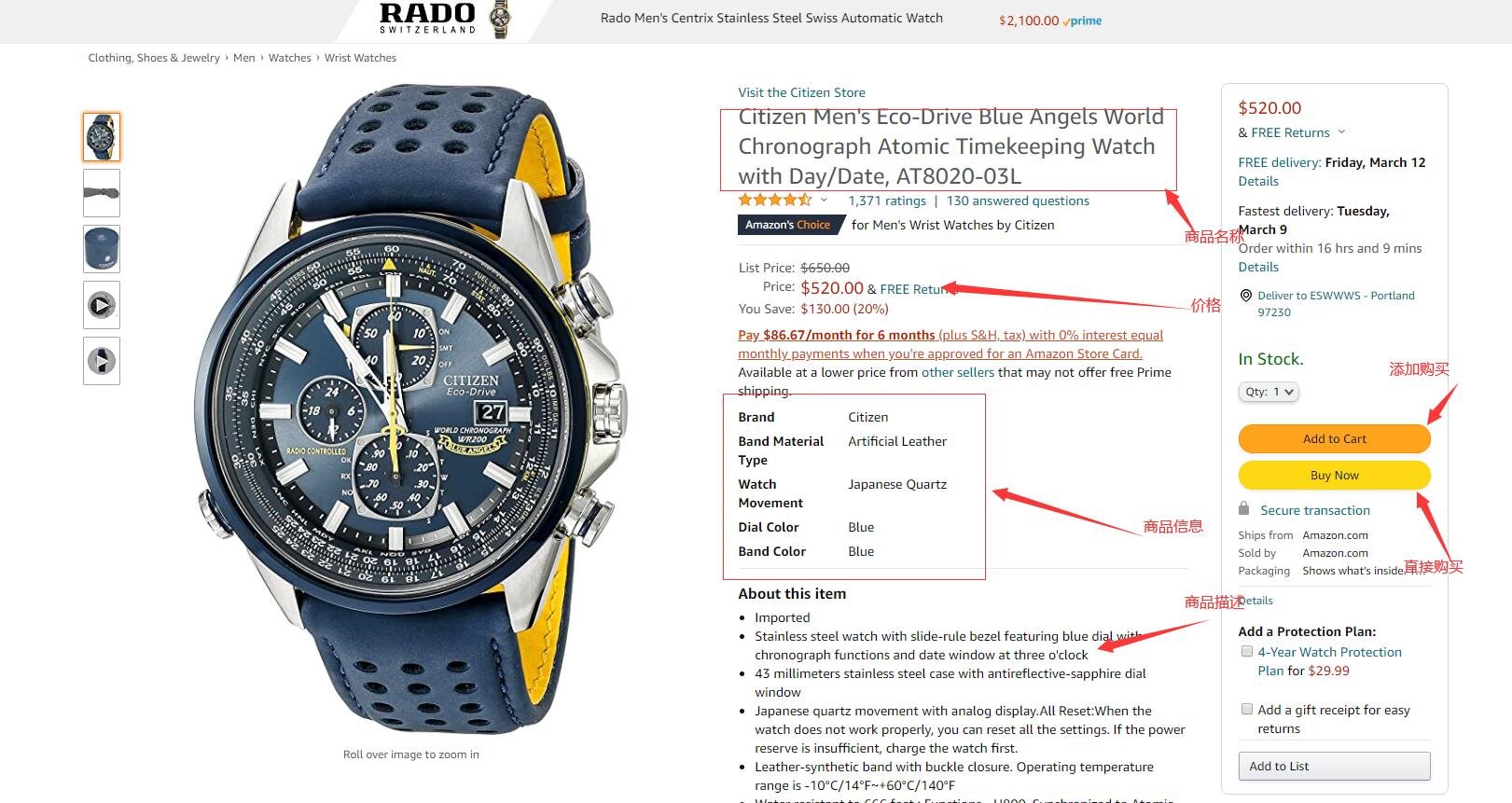Viewport: 1512px width, 803px height.
Task: Visit the Citizen Store link
Action: 801,92
